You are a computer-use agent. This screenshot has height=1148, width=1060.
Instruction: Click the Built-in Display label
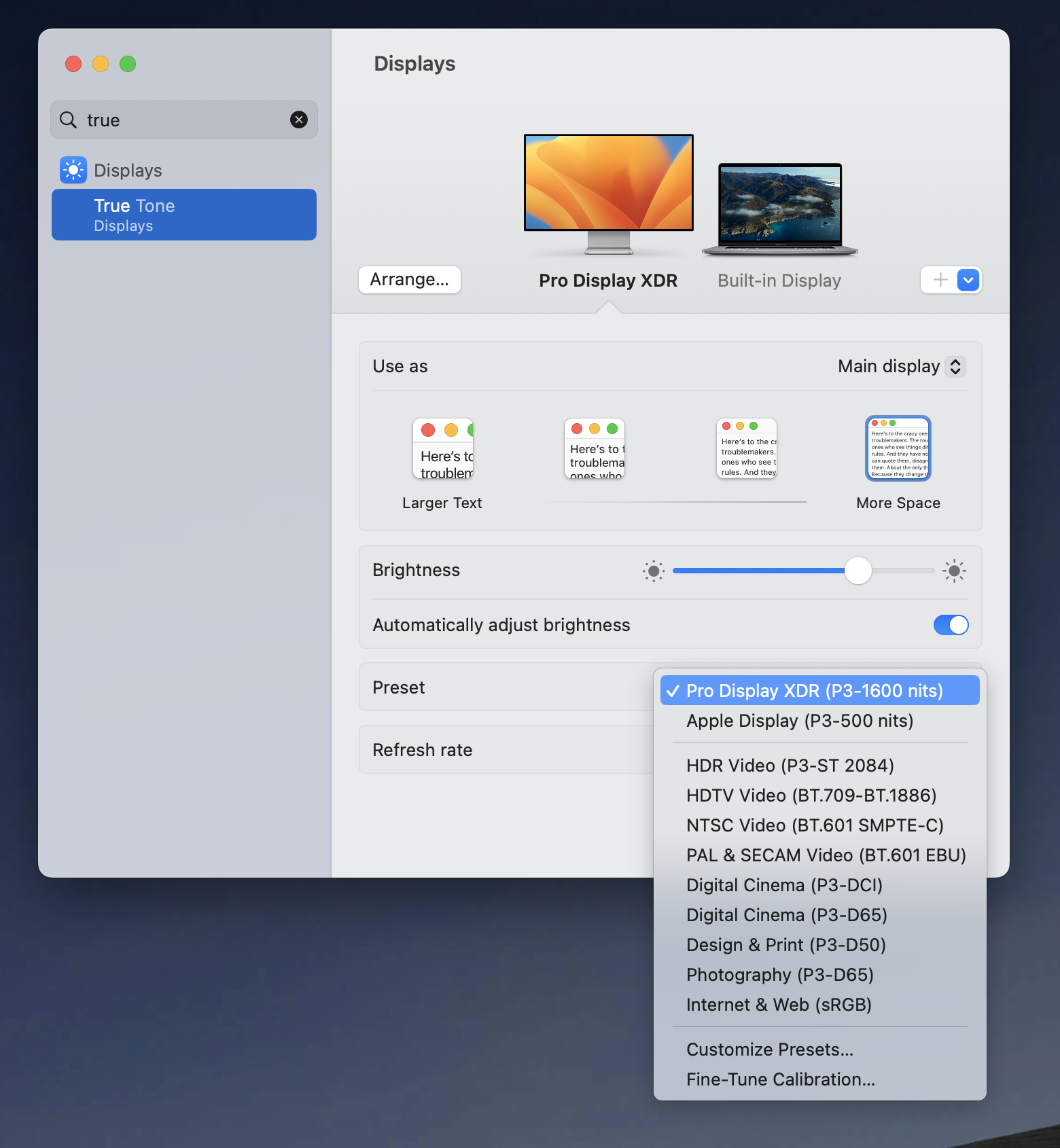click(x=779, y=281)
